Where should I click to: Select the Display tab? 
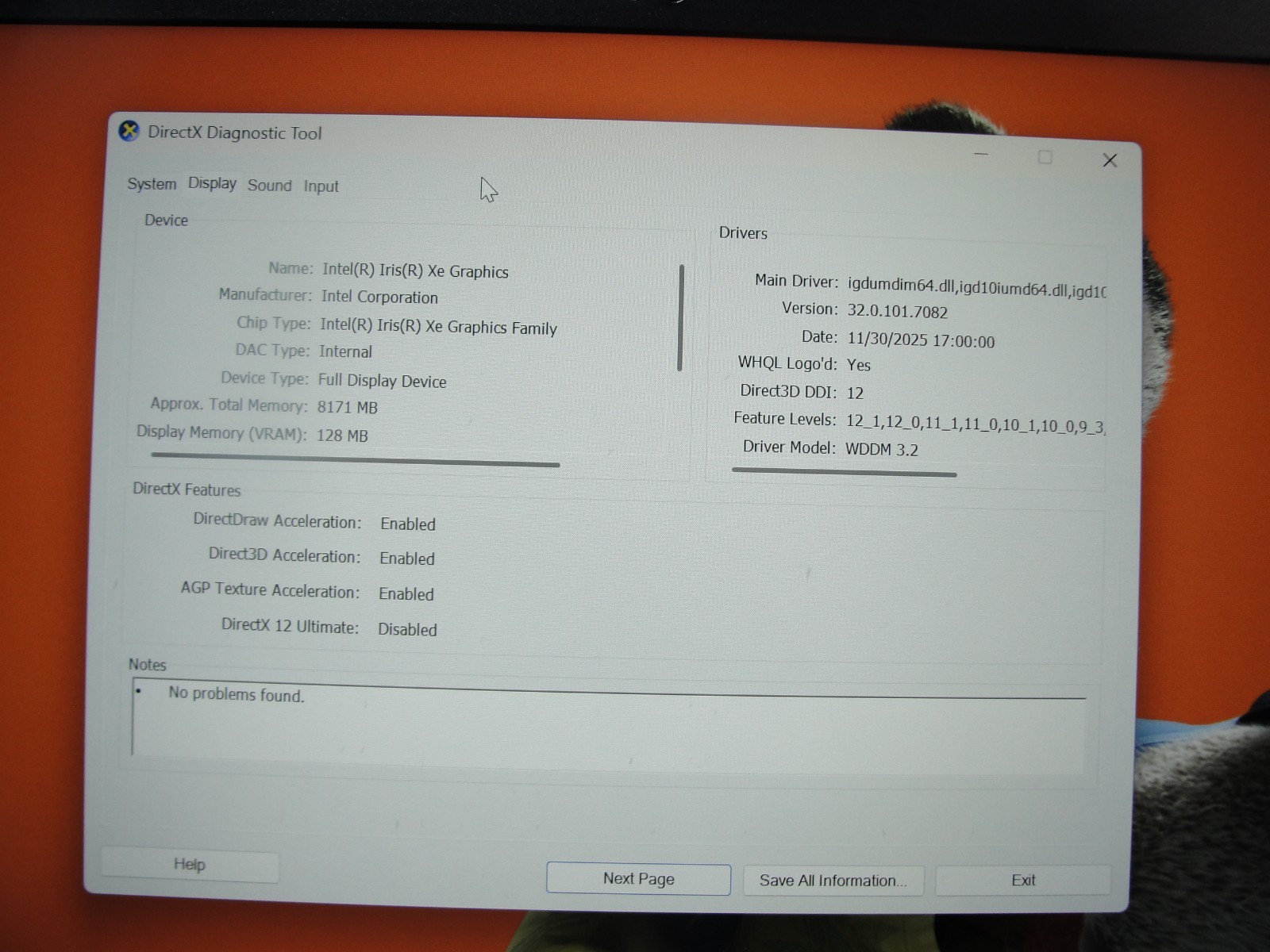click(x=212, y=183)
